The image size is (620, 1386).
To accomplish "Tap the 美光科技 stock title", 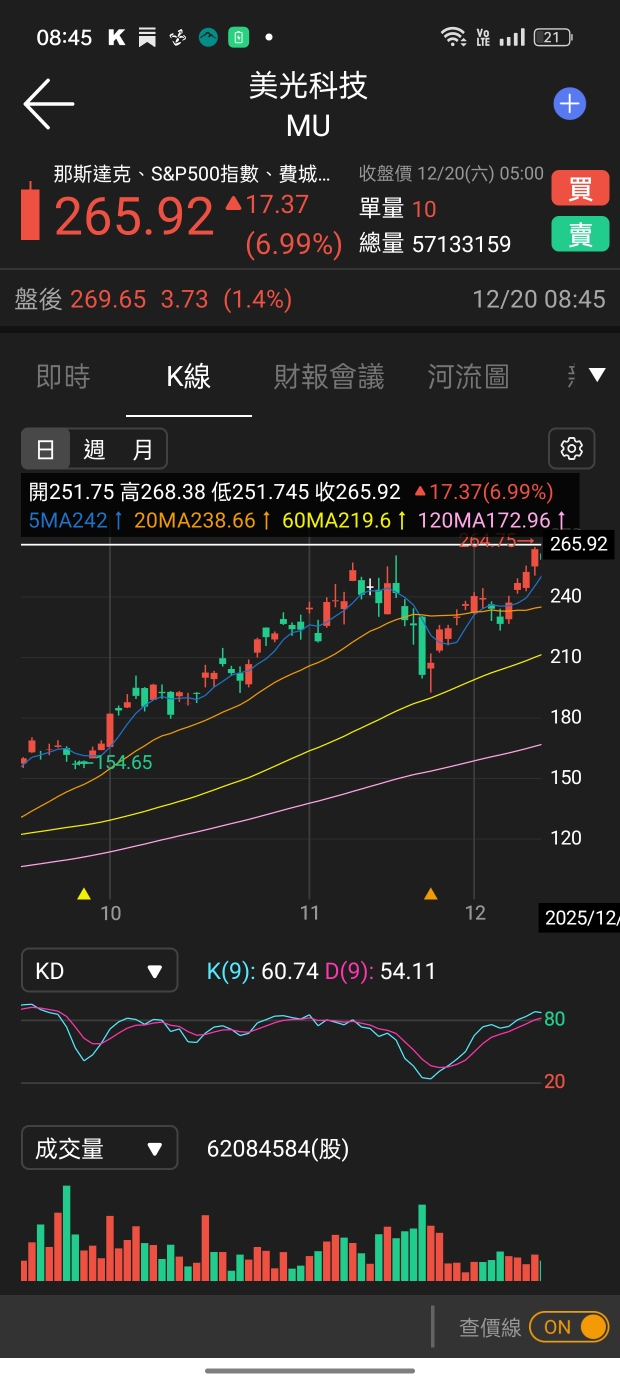I will [308, 86].
